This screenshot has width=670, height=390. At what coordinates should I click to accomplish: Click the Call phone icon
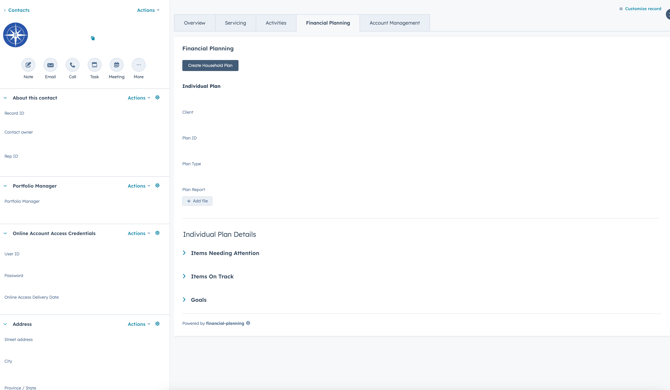click(72, 65)
